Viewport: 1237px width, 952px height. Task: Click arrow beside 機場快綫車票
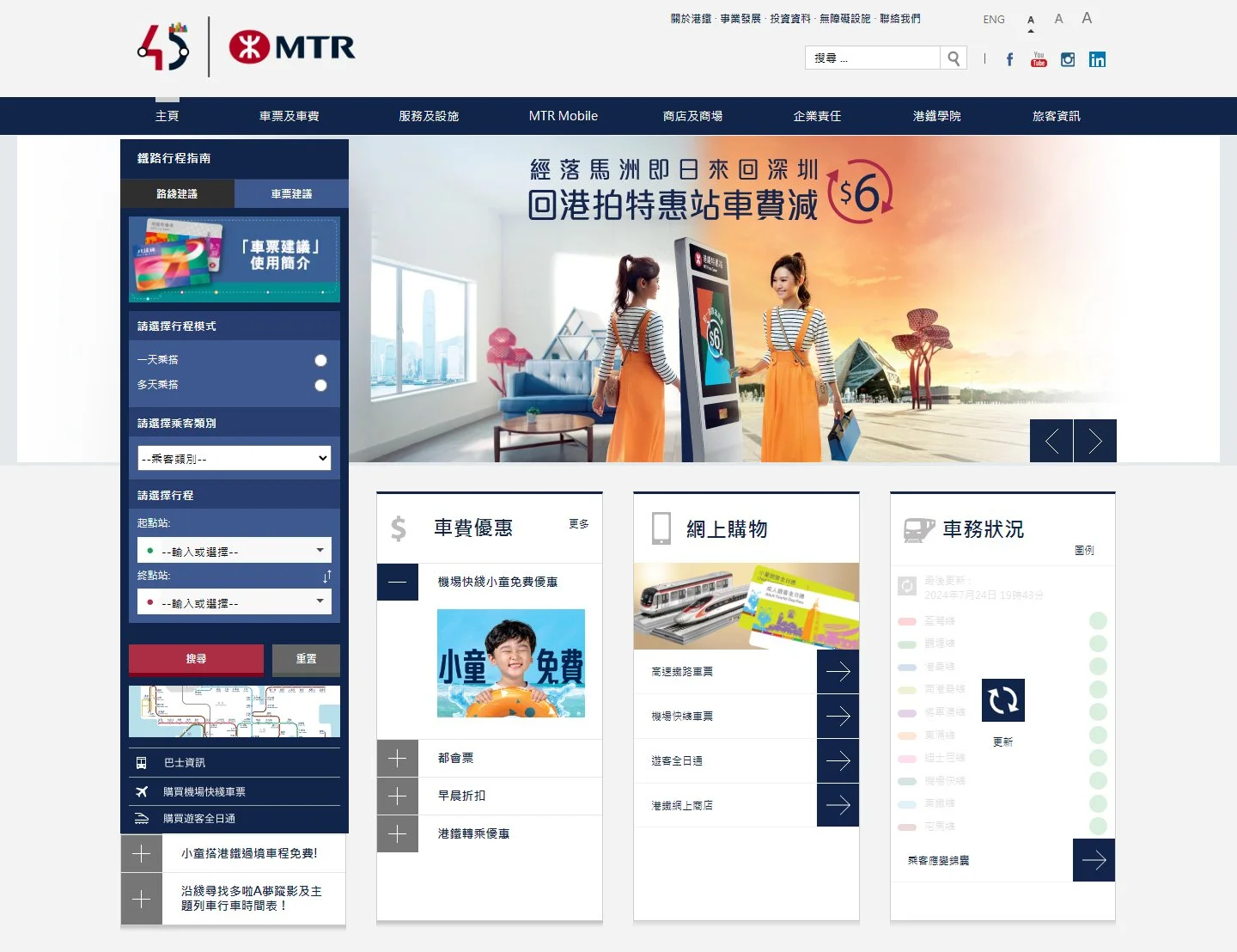tap(838, 716)
